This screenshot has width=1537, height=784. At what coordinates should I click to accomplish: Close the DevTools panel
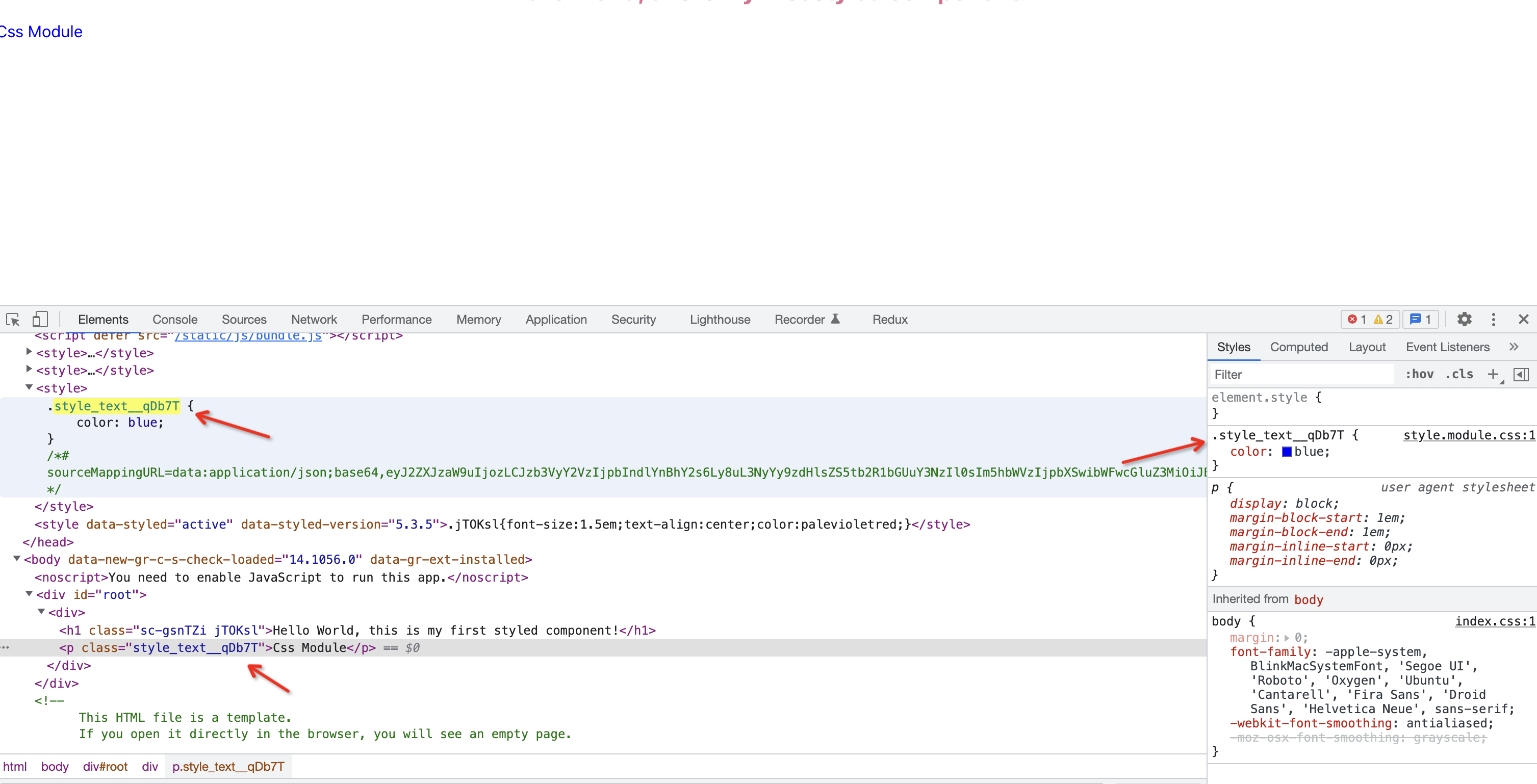(x=1523, y=320)
